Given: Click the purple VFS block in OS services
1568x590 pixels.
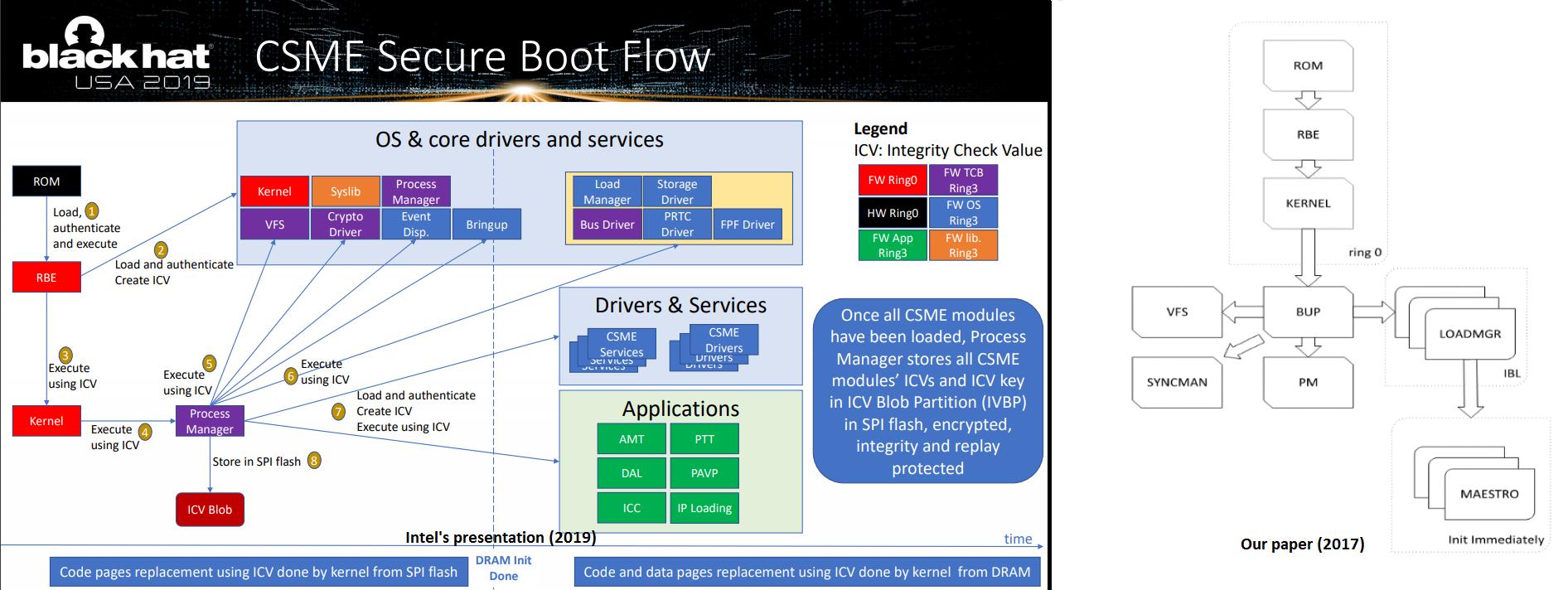Looking at the screenshot, I should 274,224.
